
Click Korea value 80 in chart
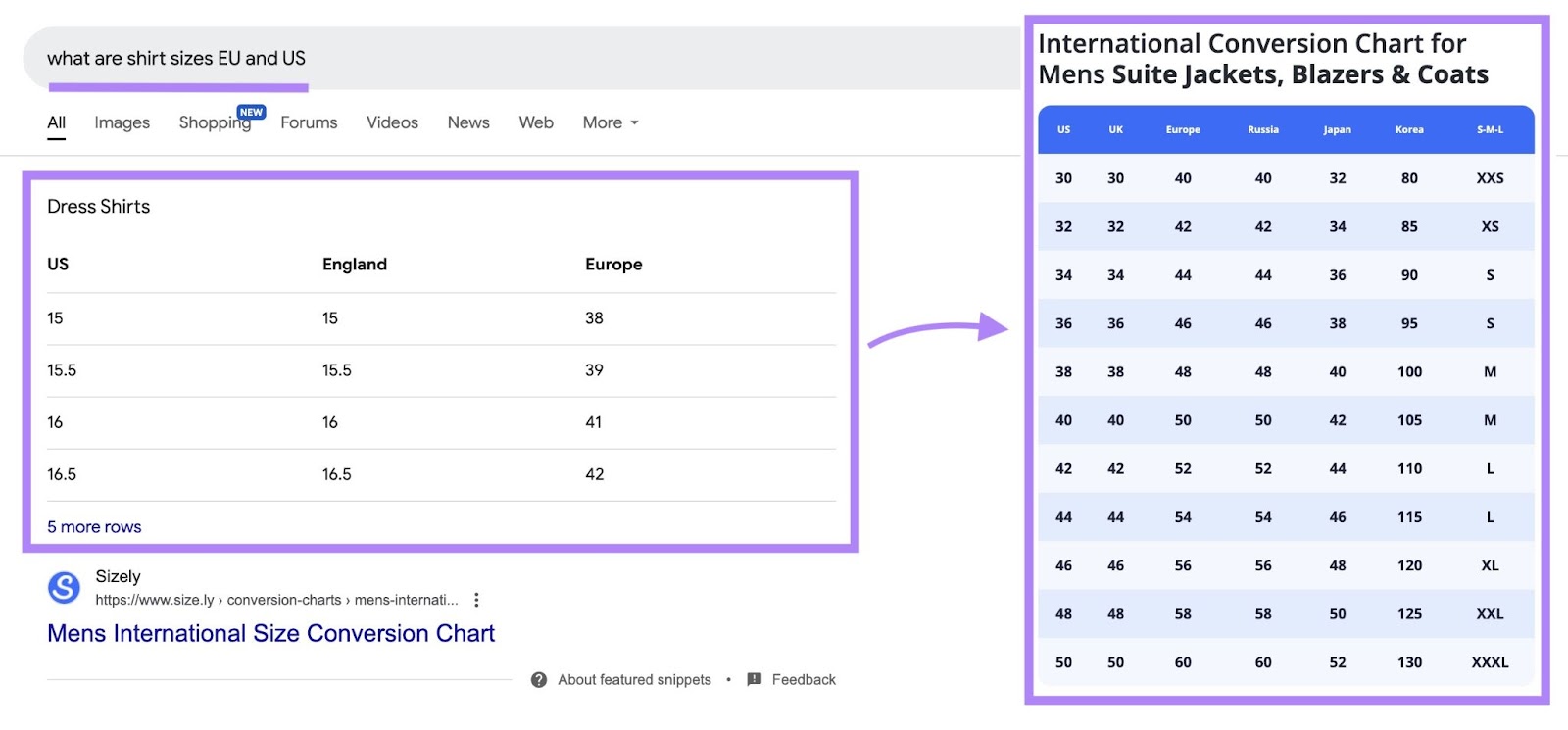click(x=1409, y=178)
